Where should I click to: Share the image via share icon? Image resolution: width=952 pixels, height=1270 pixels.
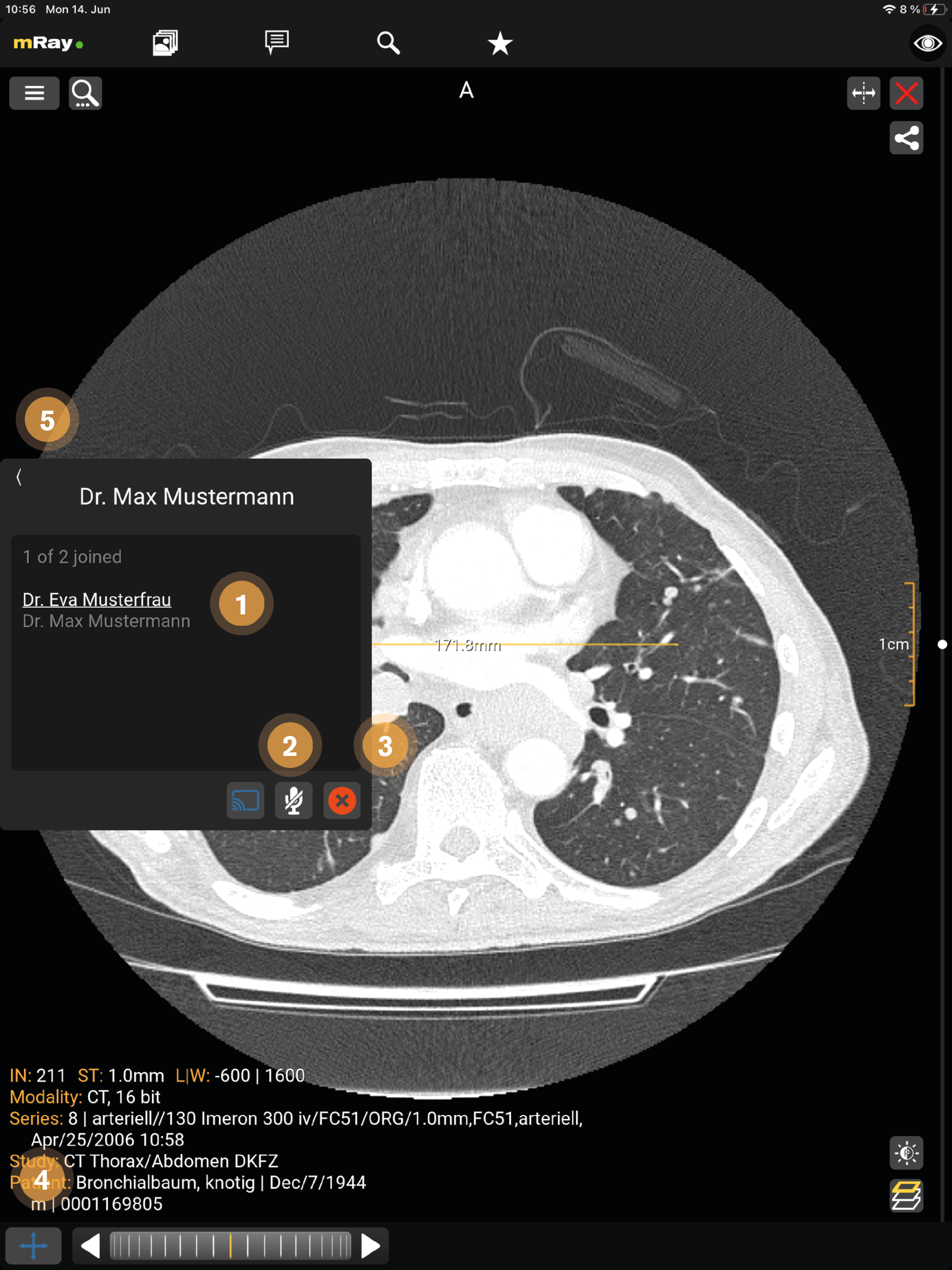(x=907, y=138)
